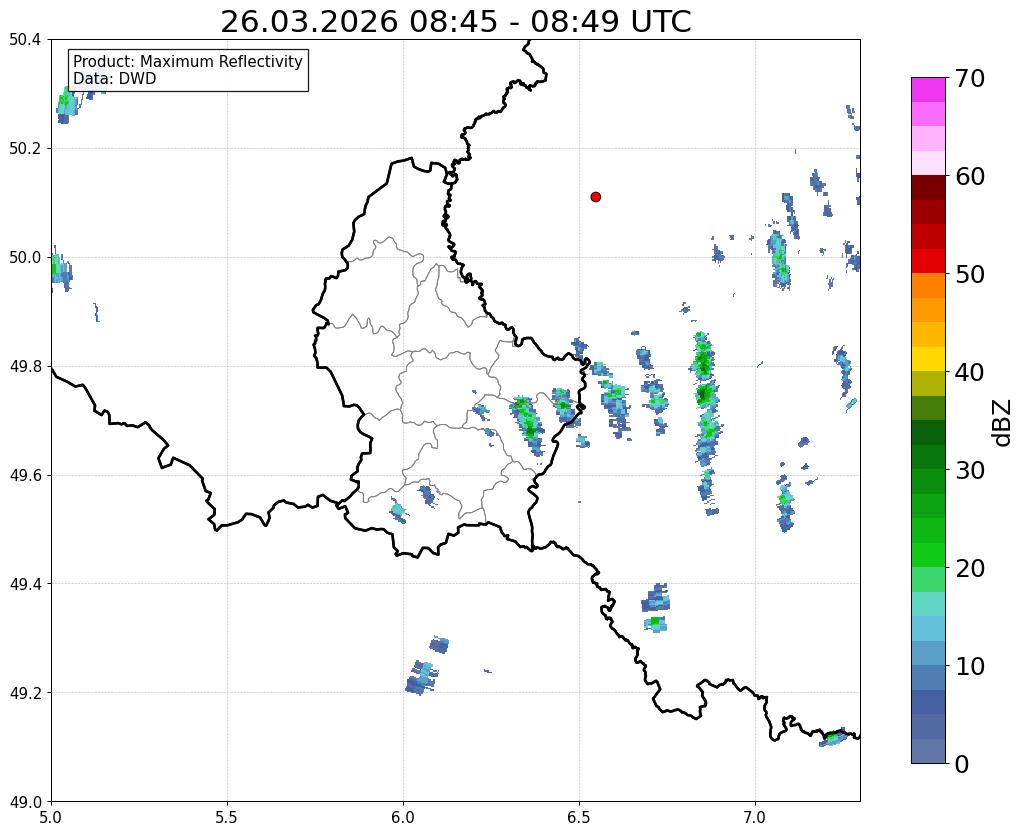Click the 'Data: DWD' label
This screenshot has height=834, width=1023.
click(114, 79)
